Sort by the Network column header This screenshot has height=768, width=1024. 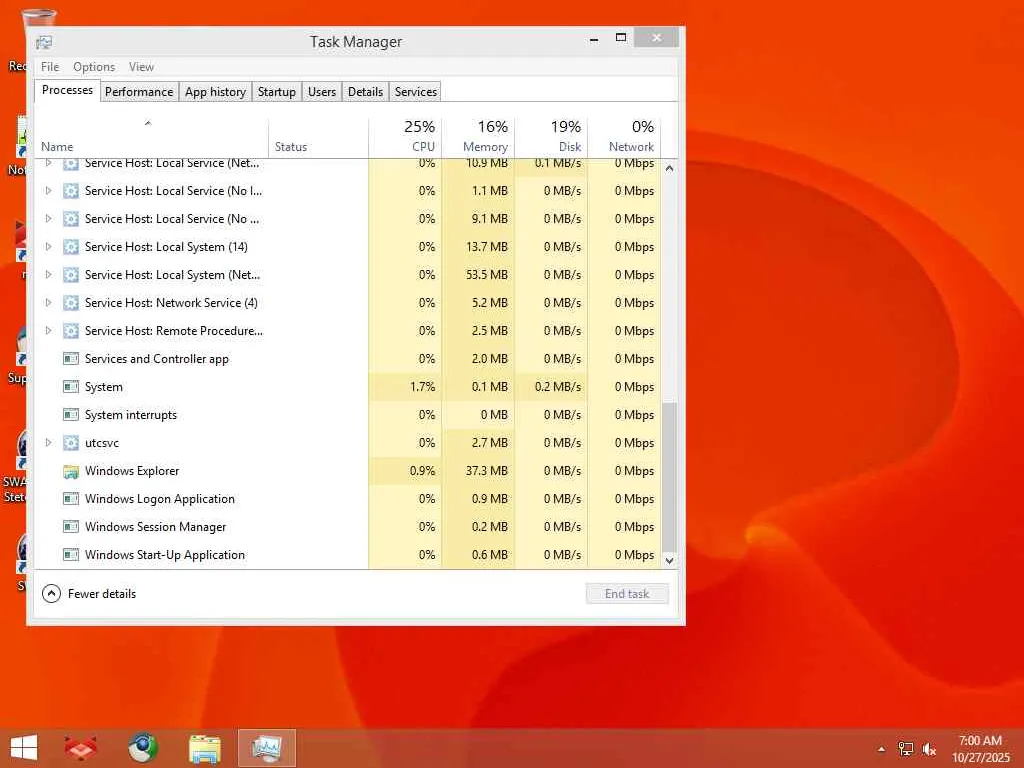[625, 138]
